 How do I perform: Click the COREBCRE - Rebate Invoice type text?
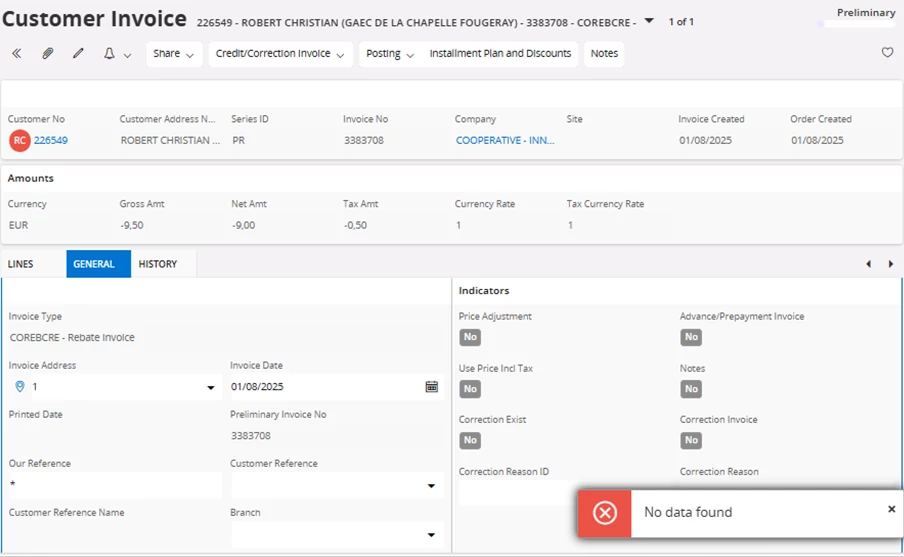click(x=72, y=337)
